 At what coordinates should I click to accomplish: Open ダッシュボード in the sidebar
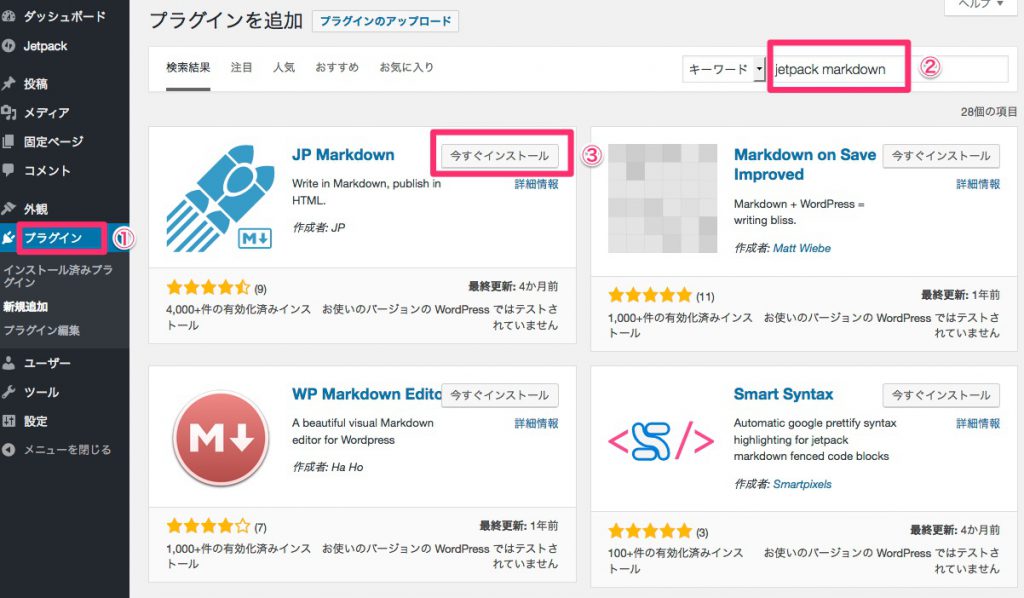pyautogui.click(x=65, y=16)
